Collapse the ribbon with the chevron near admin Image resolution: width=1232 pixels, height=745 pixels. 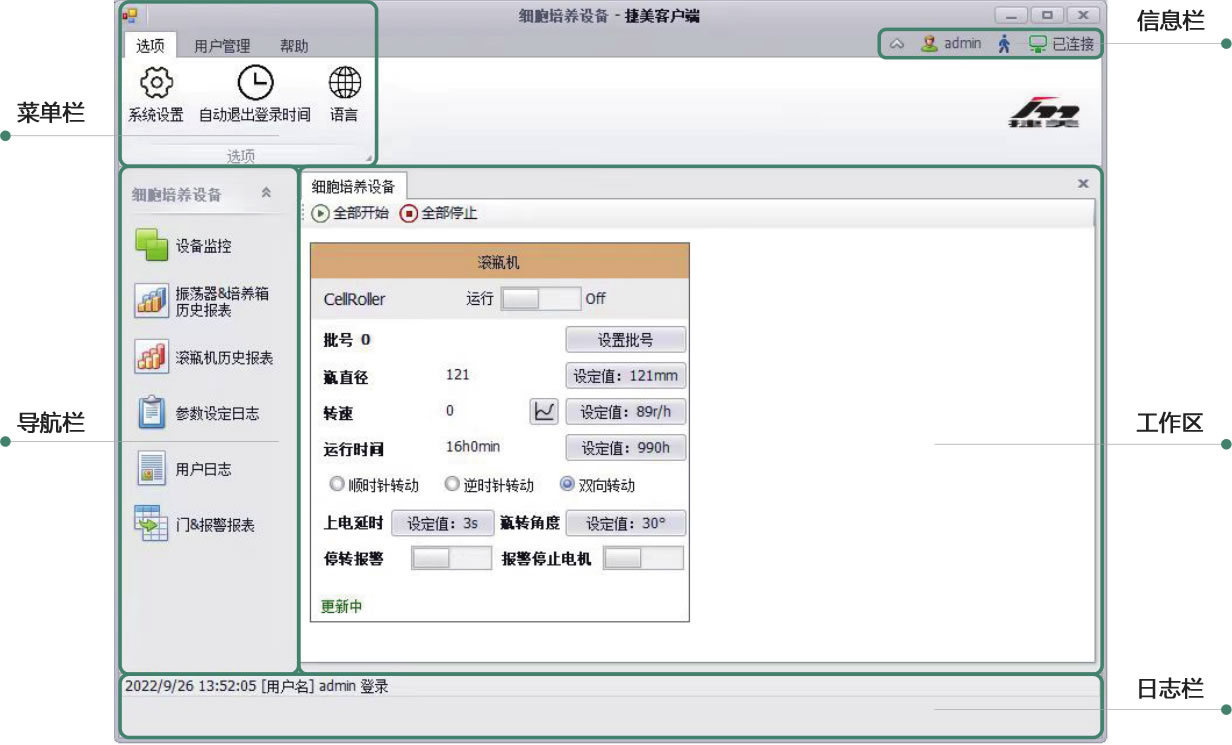point(897,44)
